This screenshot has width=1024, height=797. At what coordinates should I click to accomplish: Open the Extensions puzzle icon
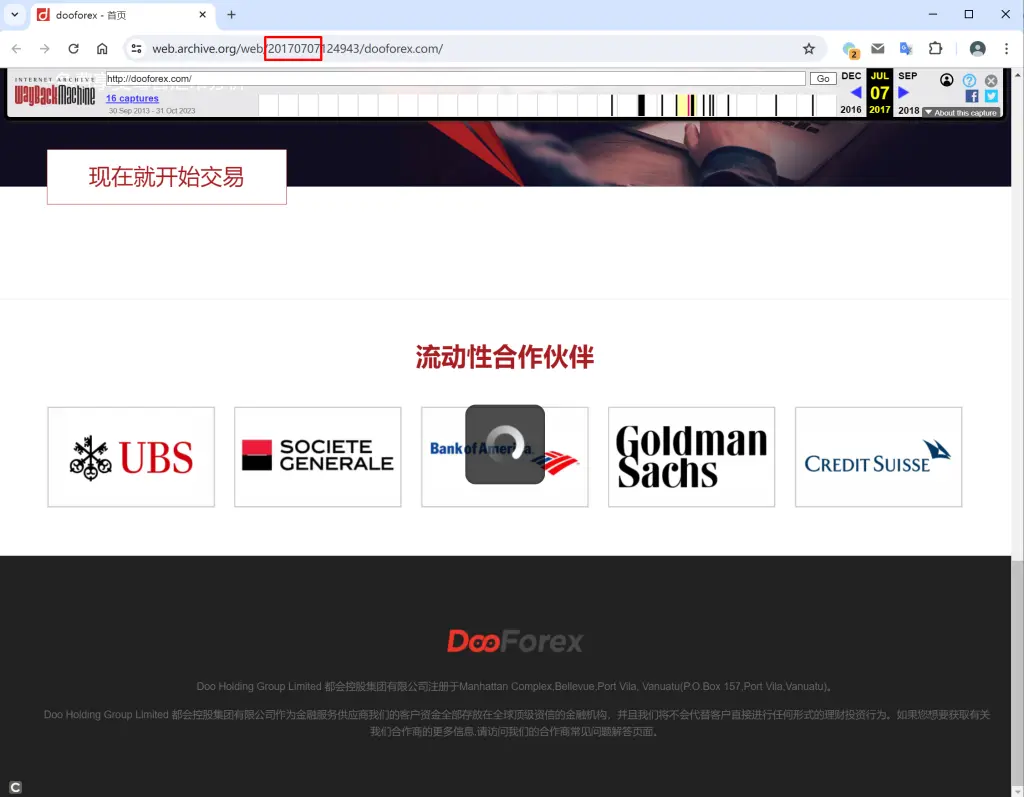click(x=935, y=48)
